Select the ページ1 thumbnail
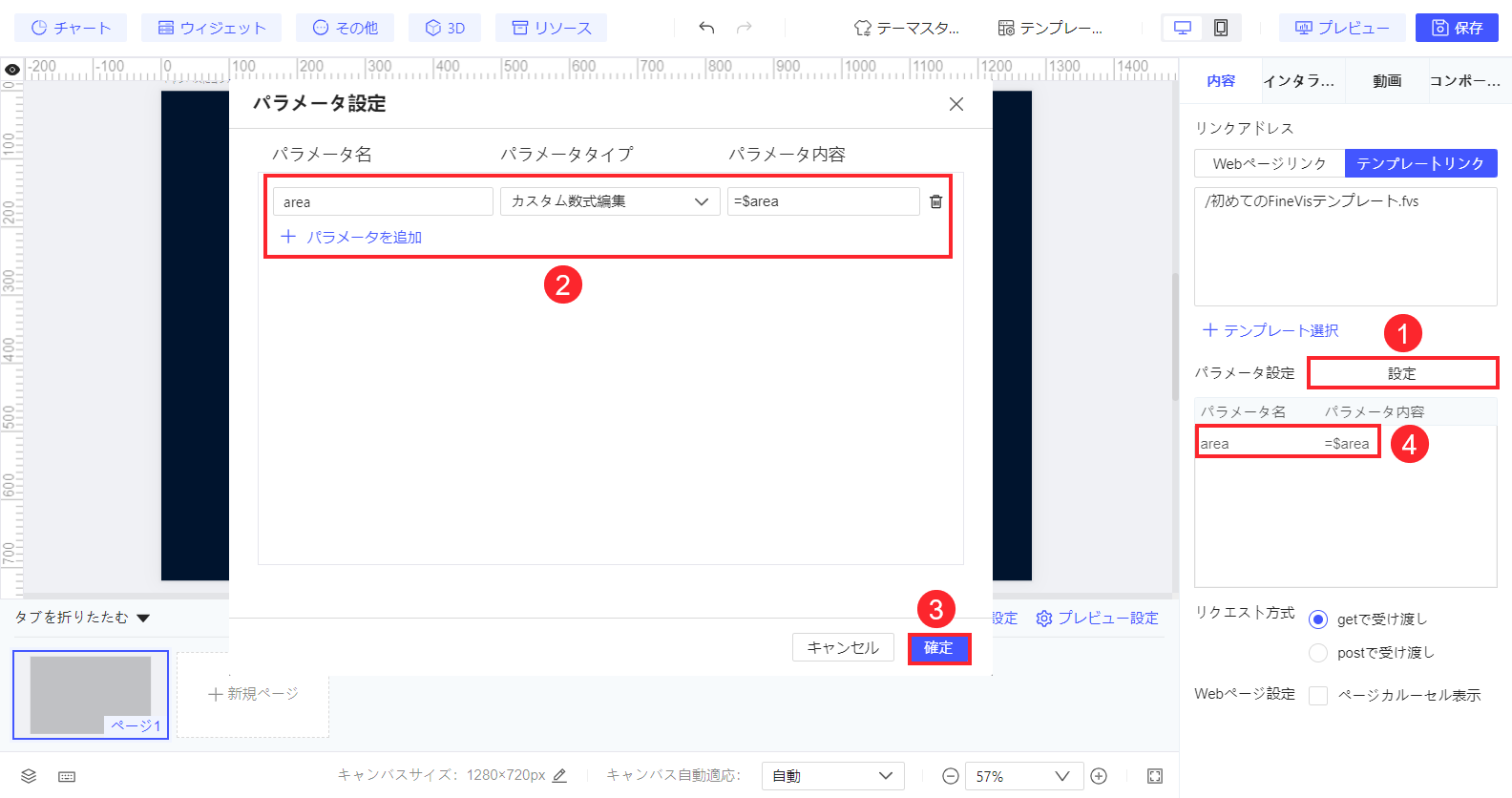 click(x=91, y=695)
